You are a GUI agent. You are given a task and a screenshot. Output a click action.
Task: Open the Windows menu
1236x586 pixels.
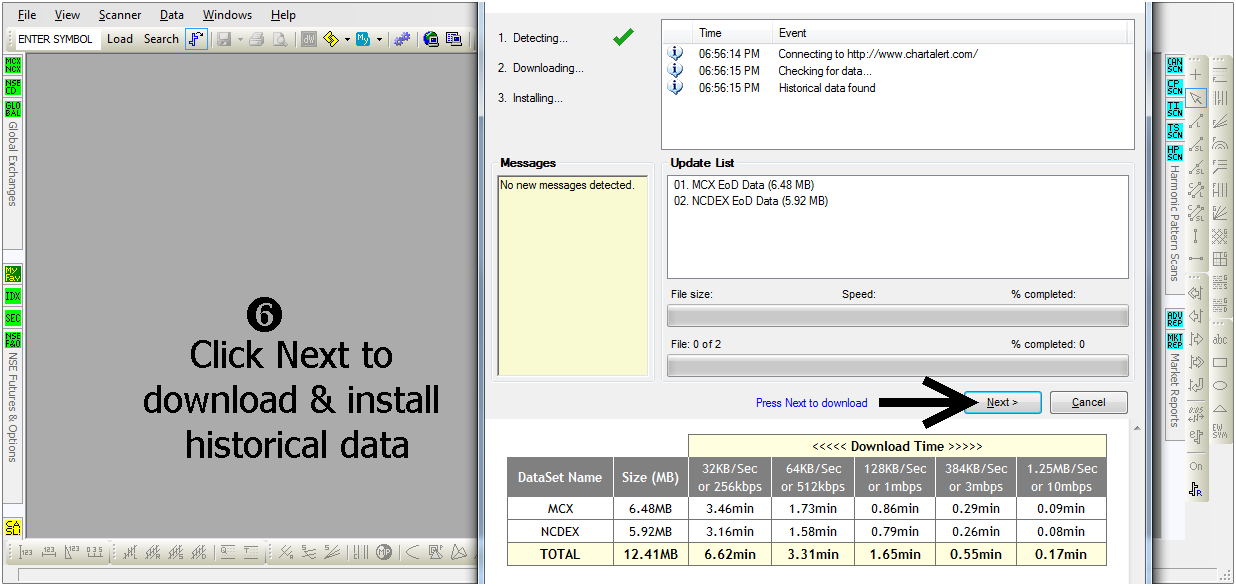click(x=227, y=15)
